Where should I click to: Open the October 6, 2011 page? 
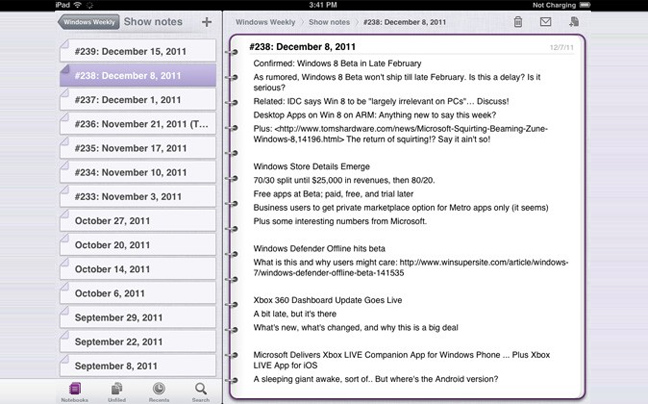[x=138, y=293]
